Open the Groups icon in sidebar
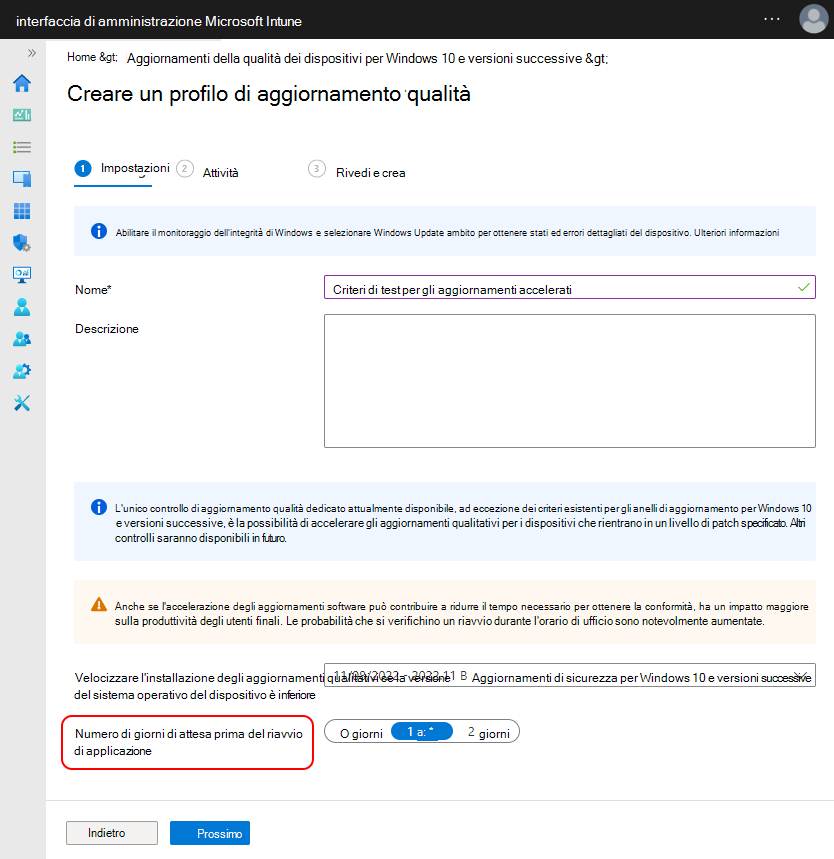Screen dimensions: 834x859 coord(22,339)
